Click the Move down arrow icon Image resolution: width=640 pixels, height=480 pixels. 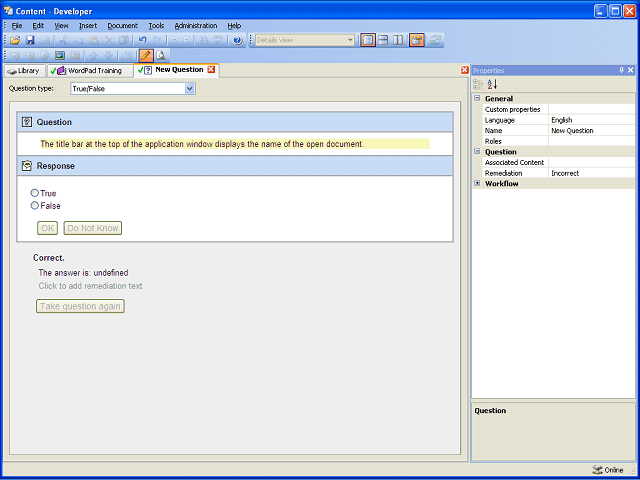click(x=108, y=55)
